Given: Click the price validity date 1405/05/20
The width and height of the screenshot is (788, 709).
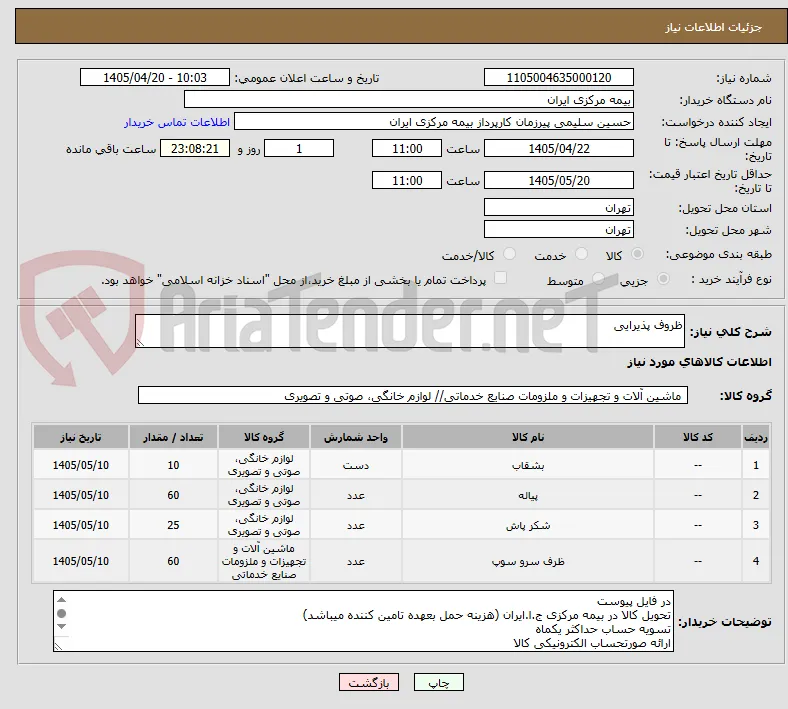Looking at the screenshot, I should [558, 180].
